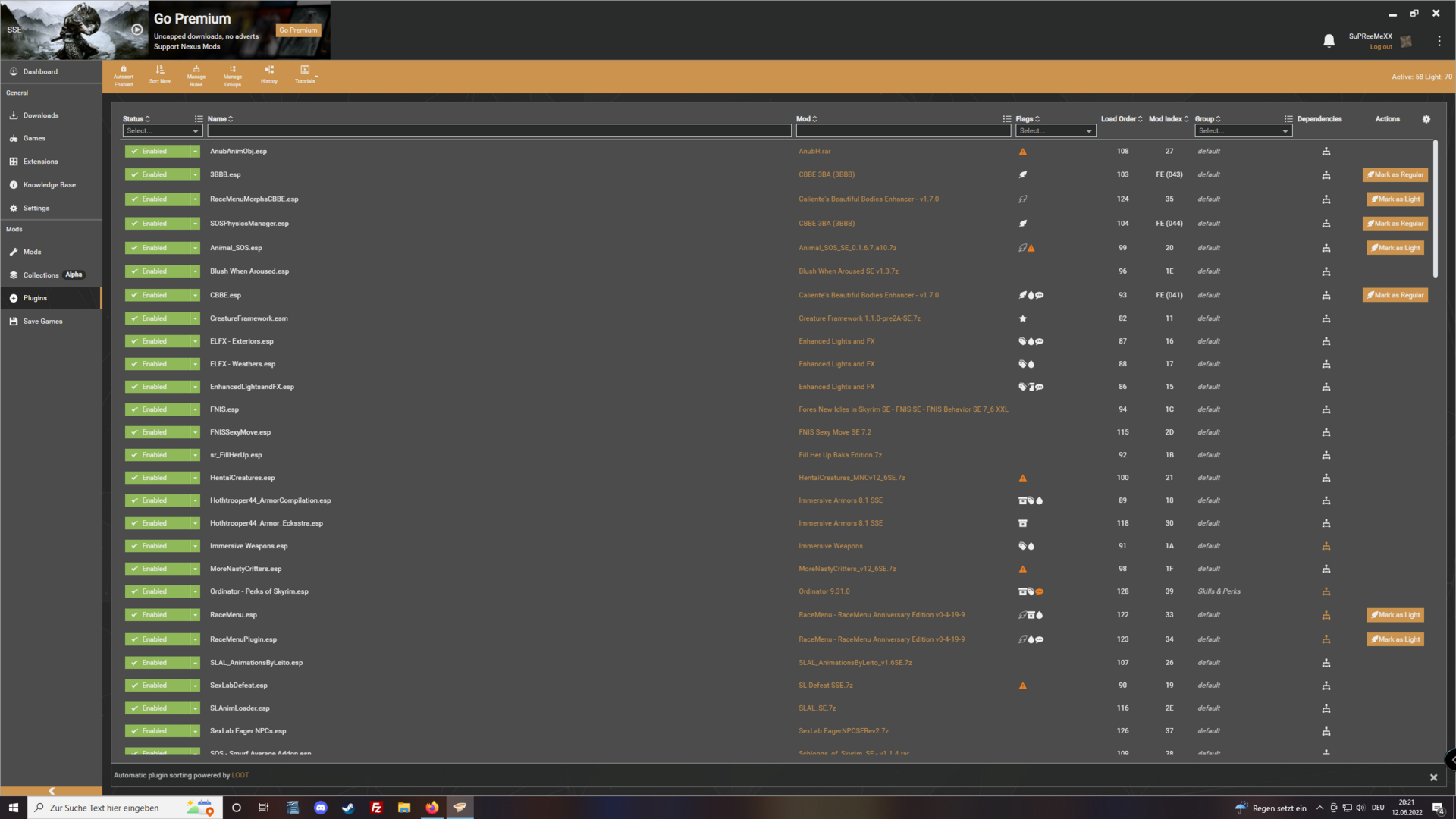Open FileZilla from the Windows taskbar
Image resolution: width=1456 pixels, height=819 pixels.
click(x=376, y=808)
